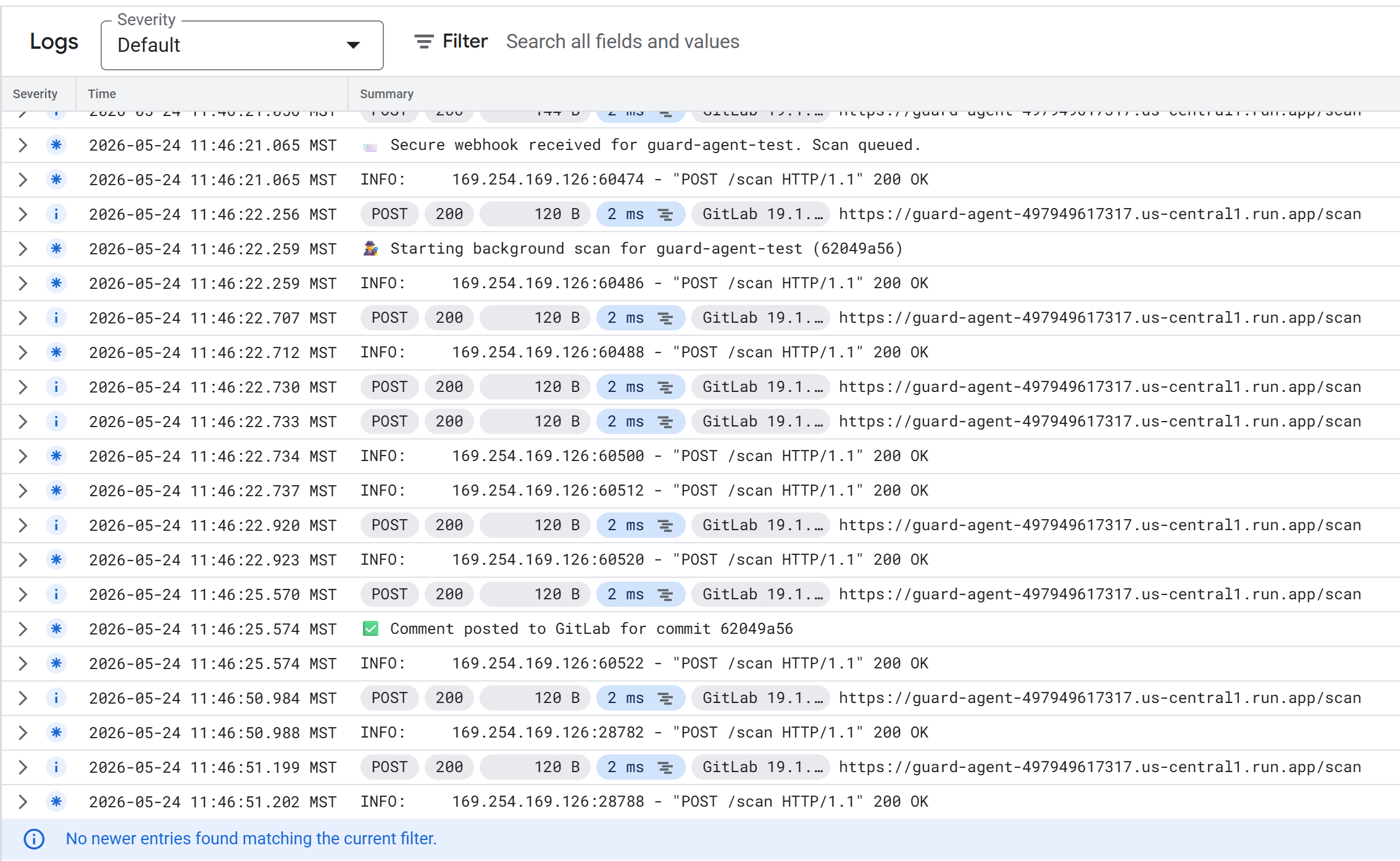Click the info icon in the No newer entries banner

click(x=34, y=839)
